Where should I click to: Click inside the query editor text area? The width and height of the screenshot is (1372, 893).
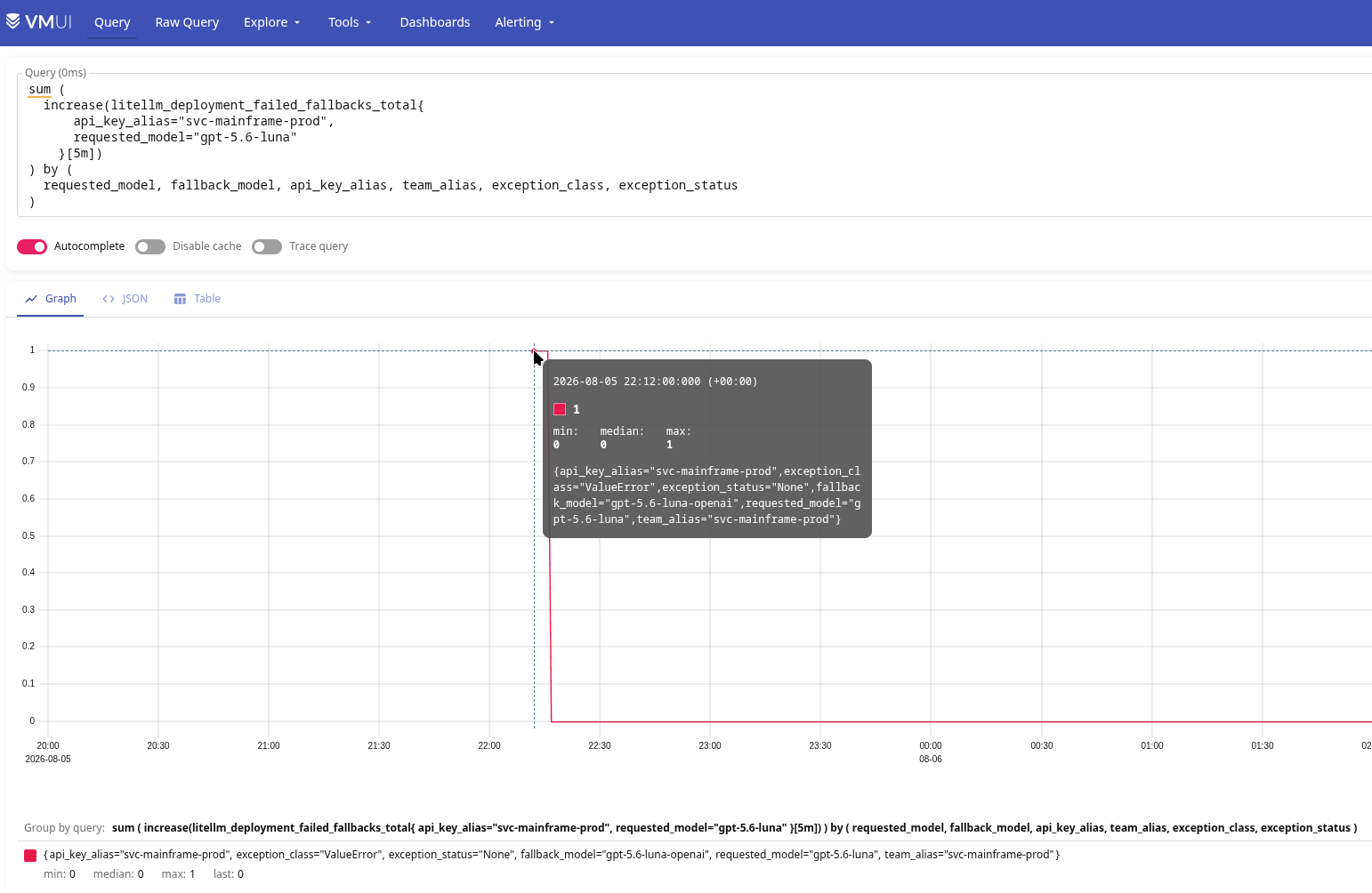coord(694,145)
